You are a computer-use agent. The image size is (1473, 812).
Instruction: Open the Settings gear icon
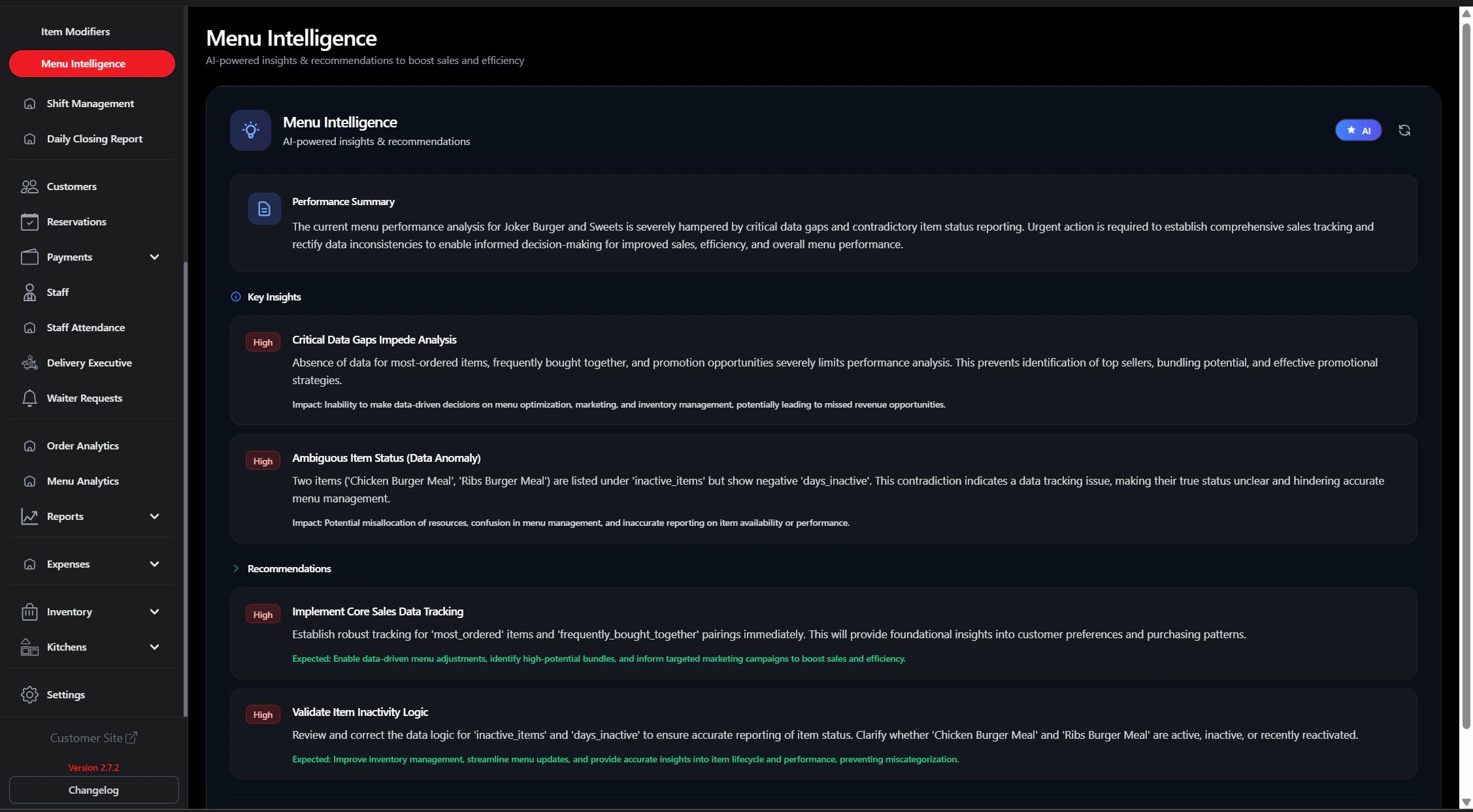click(x=29, y=694)
